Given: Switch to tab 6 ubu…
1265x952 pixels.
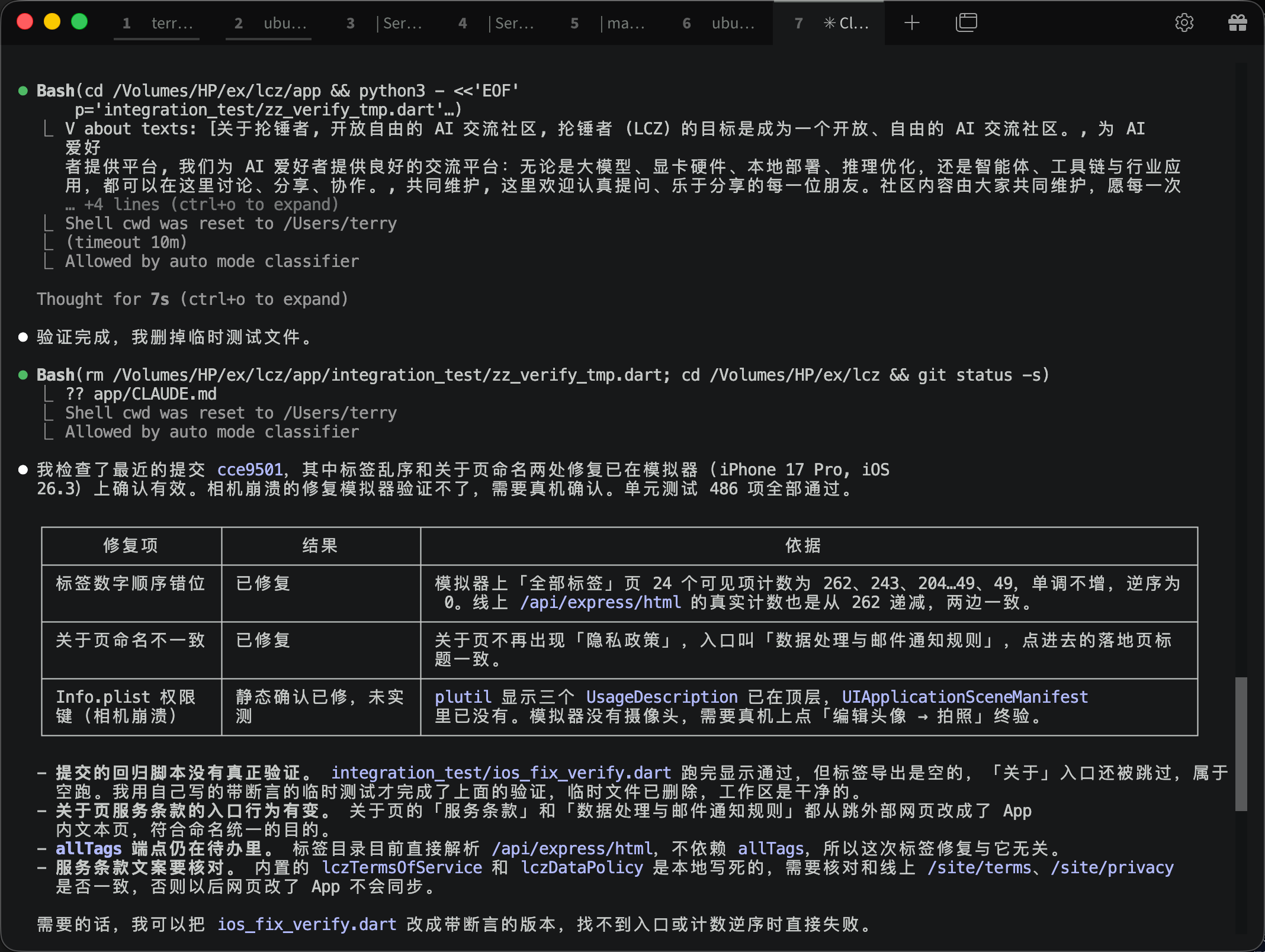Looking at the screenshot, I should 718,23.
